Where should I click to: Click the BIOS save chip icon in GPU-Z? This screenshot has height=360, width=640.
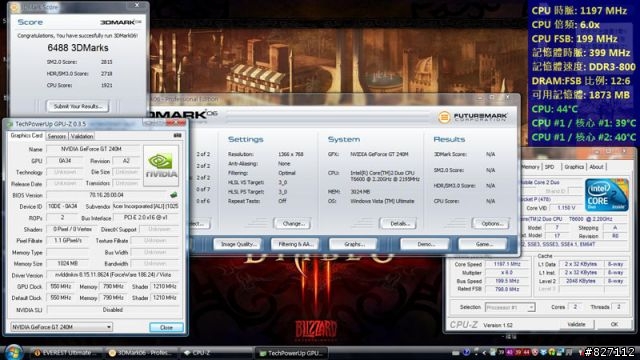173,195
